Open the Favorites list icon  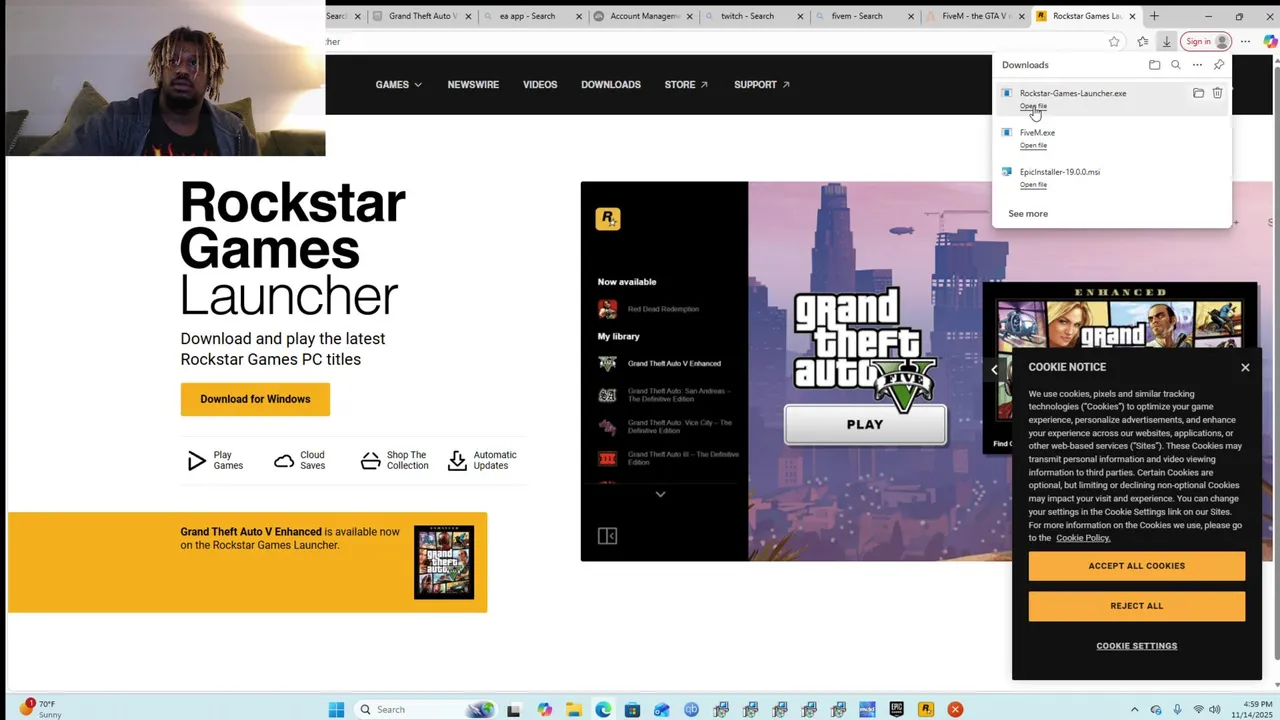[x=1142, y=42]
